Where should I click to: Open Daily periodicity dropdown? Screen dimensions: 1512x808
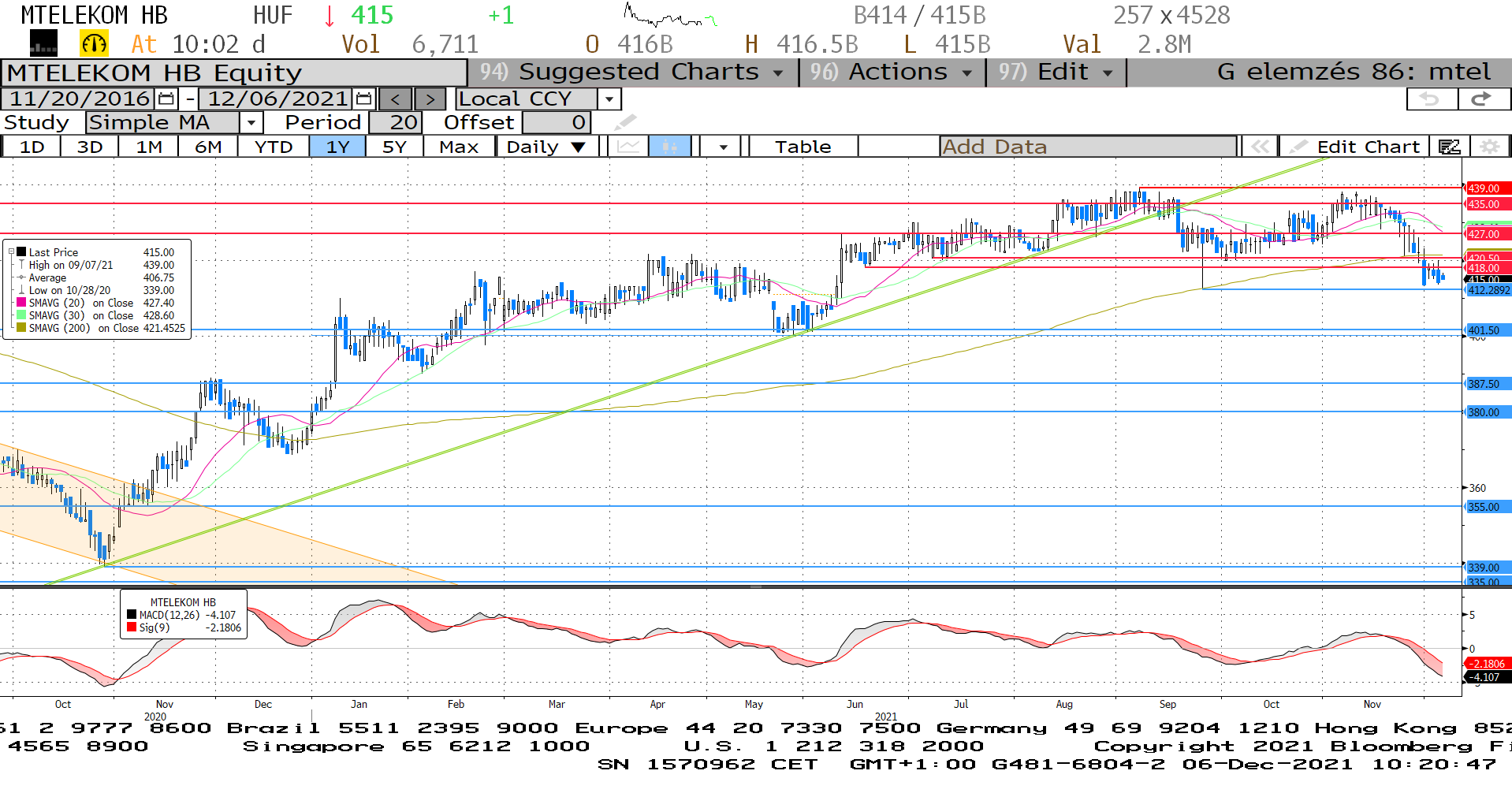pyautogui.click(x=547, y=147)
